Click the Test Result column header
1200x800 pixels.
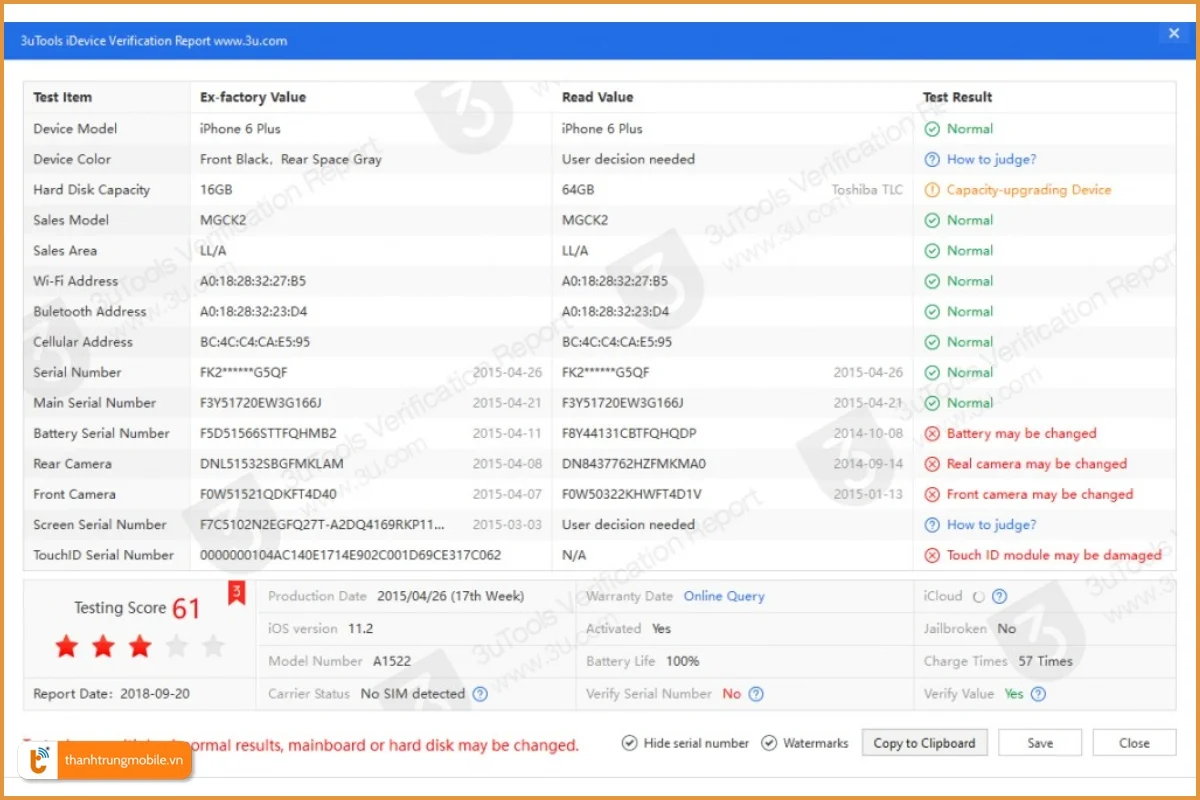tap(957, 98)
